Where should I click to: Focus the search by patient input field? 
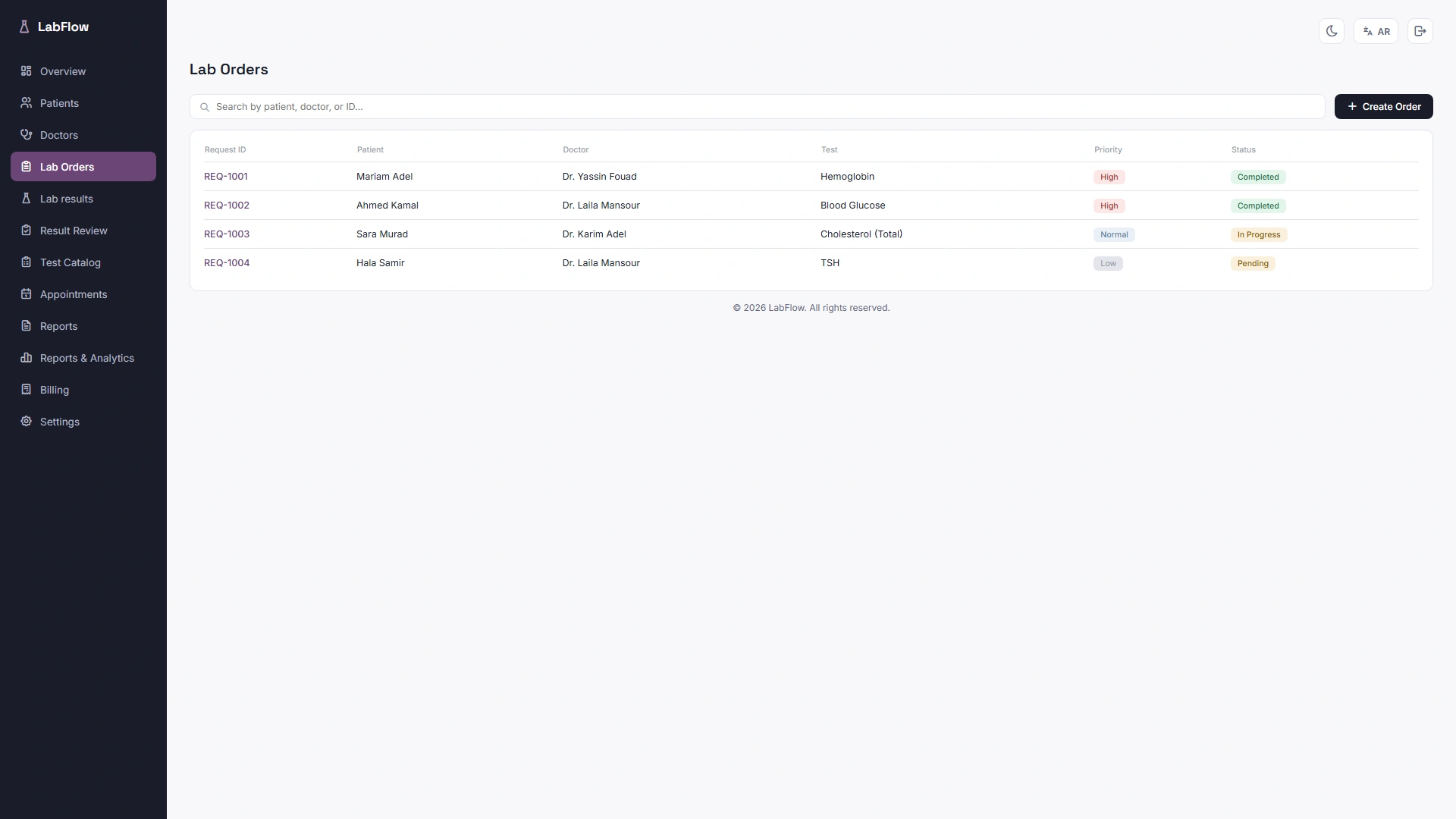[757, 106]
